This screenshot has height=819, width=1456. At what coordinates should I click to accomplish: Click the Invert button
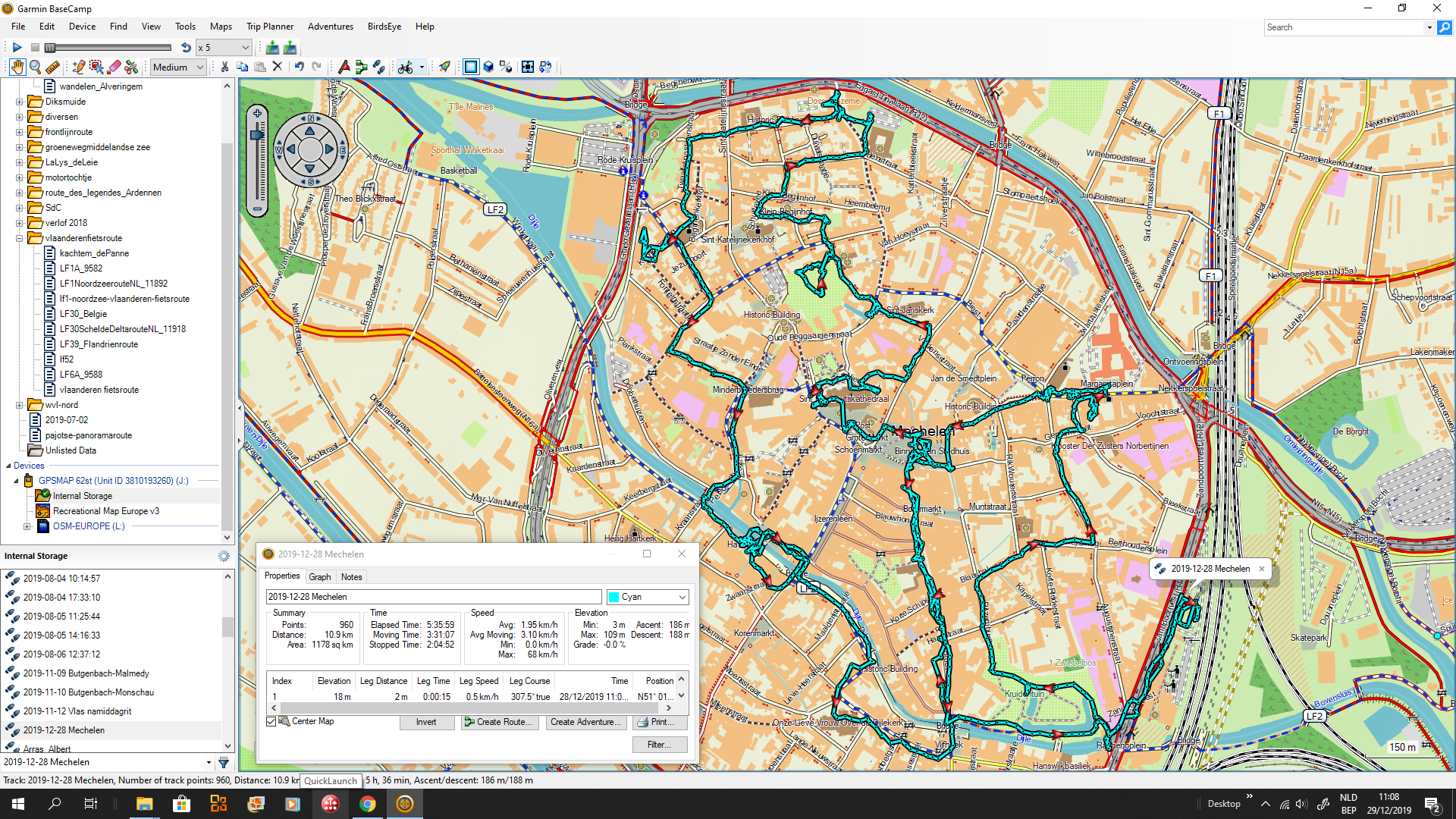coord(426,722)
